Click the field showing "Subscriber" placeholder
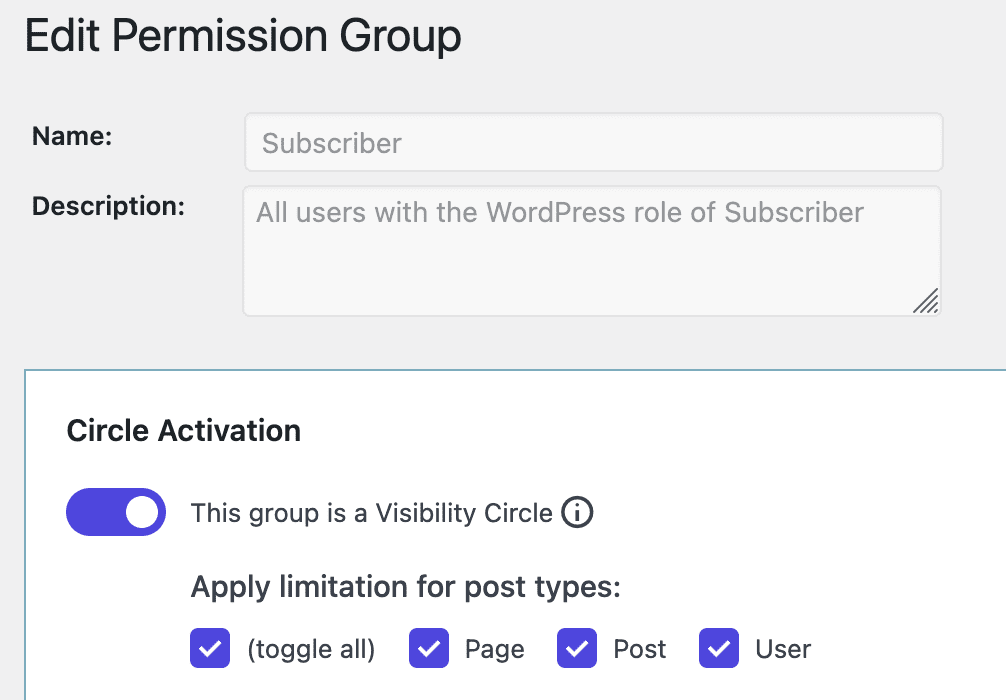This screenshot has height=700, width=1006. pos(592,142)
